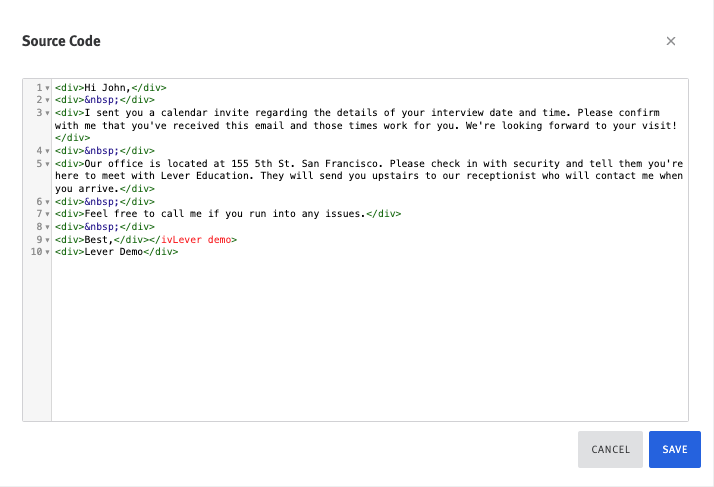Viewport: 714px width, 487px height.
Task: Click the 'Source Code' dialog title
Action: [61, 41]
